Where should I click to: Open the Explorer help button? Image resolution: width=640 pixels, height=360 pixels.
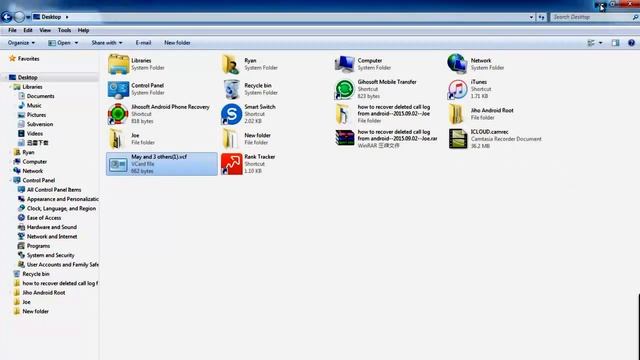(631, 43)
